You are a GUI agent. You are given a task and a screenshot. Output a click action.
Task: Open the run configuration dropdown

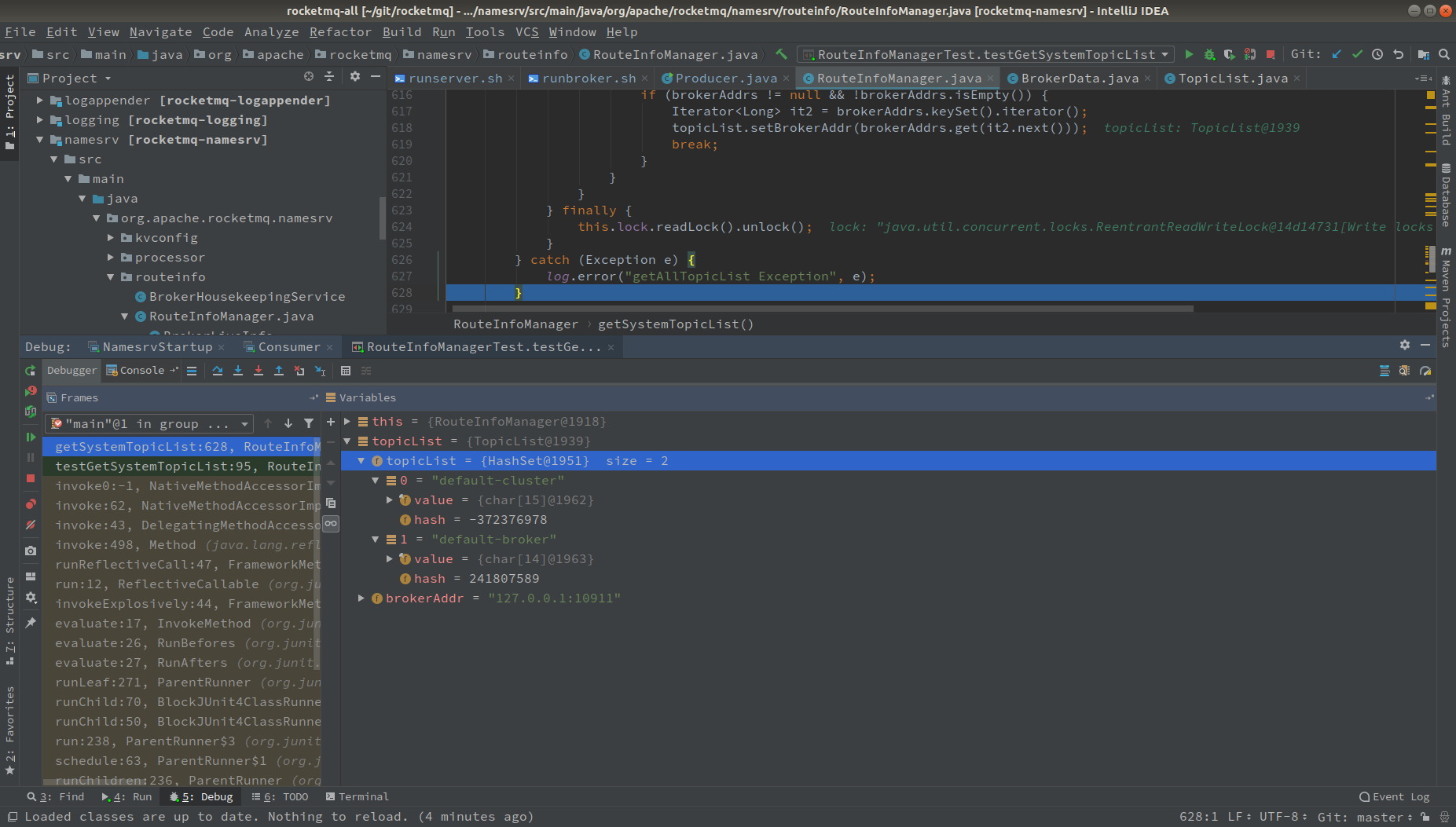pyautogui.click(x=985, y=54)
